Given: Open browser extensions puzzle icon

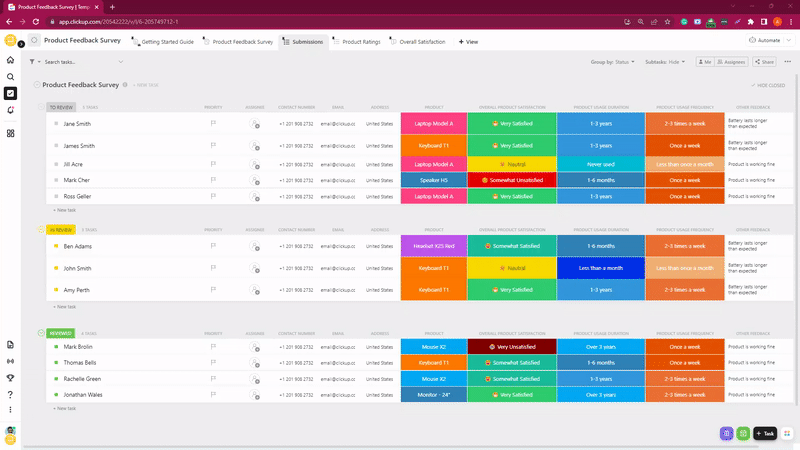Looking at the screenshot, I should click(x=751, y=21).
